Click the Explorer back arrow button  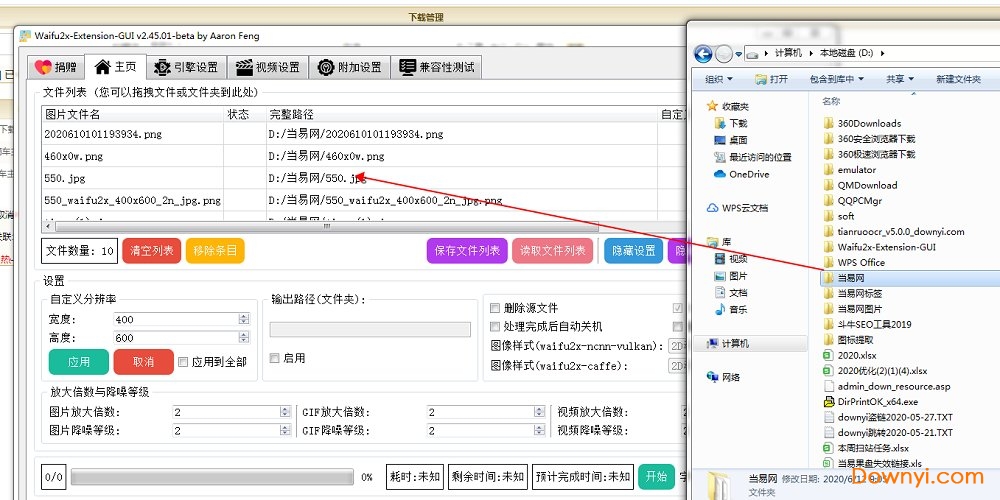(702, 54)
